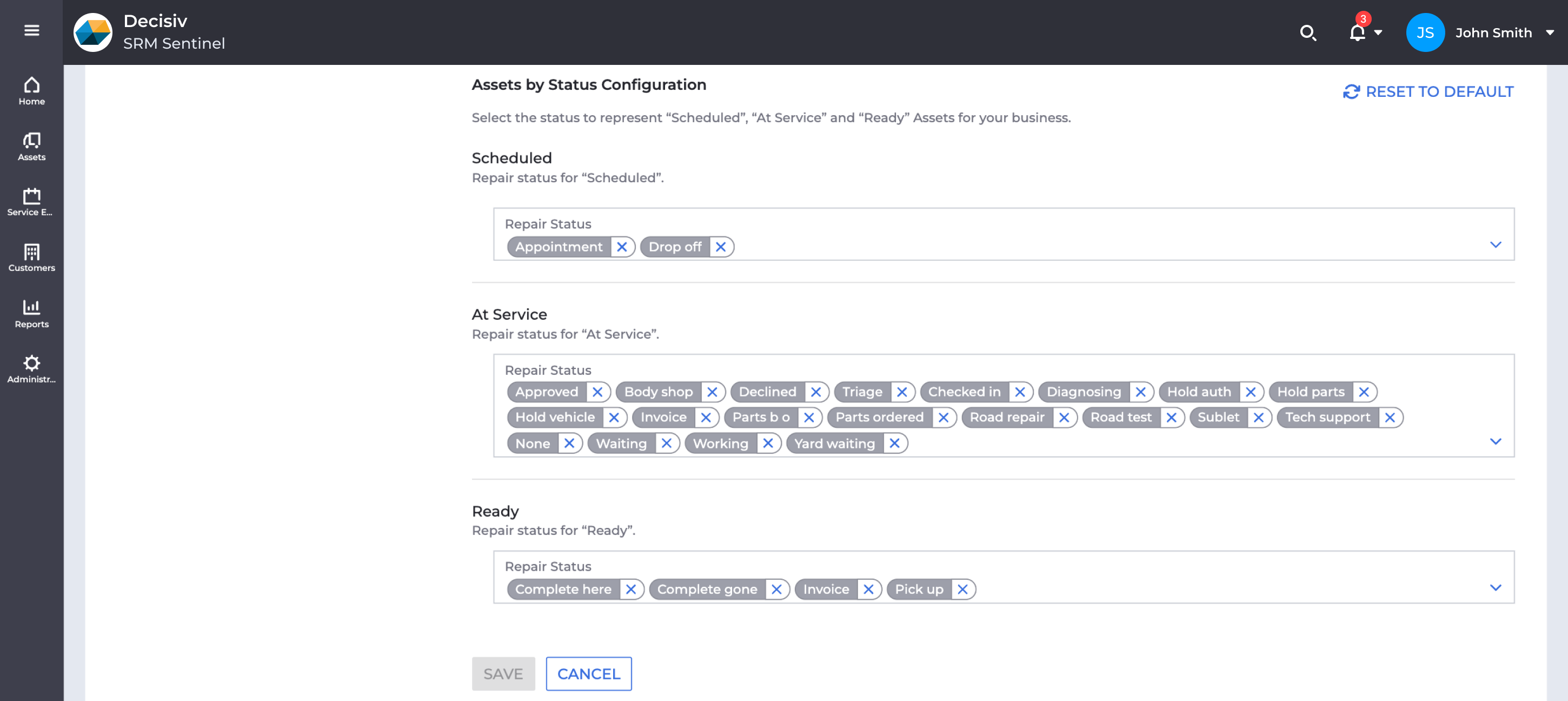Image resolution: width=1568 pixels, height=701 pixels.
Task: Click the Cancel button
Action: coord(588,673)
